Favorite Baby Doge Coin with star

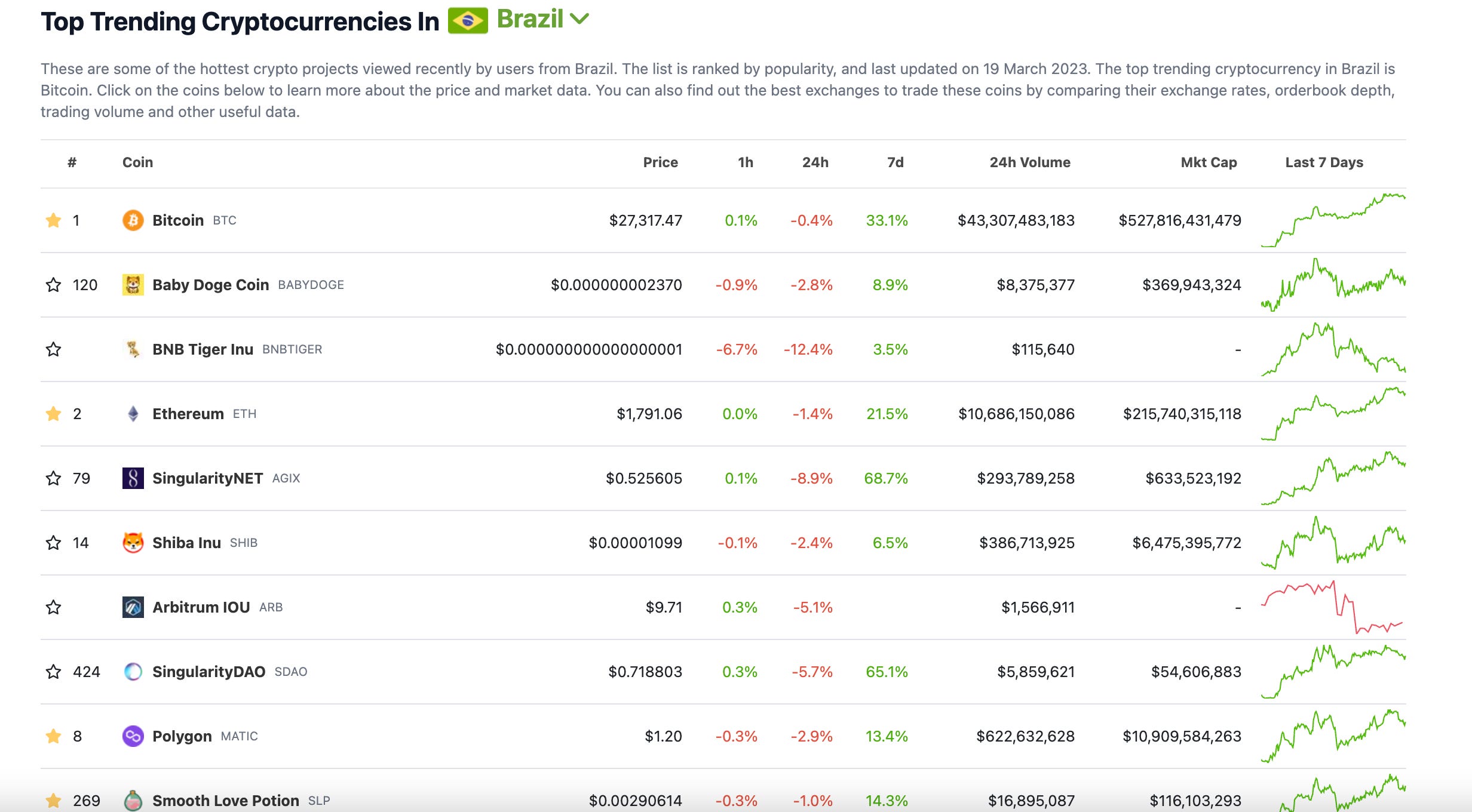(54, 285)
